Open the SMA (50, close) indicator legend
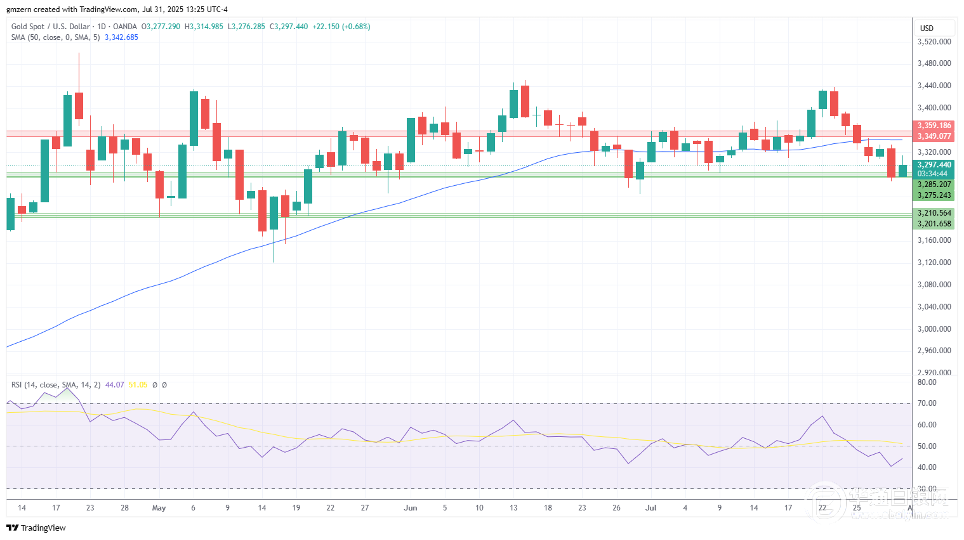This screenshot has height=540, width=964. pos(55,38)
